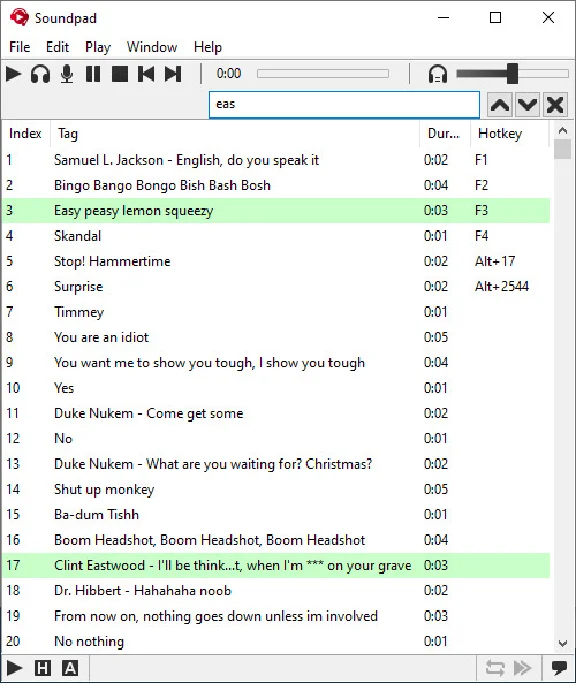Stop the sound with the square button
The image size is (576, 683).
[120, 74]
